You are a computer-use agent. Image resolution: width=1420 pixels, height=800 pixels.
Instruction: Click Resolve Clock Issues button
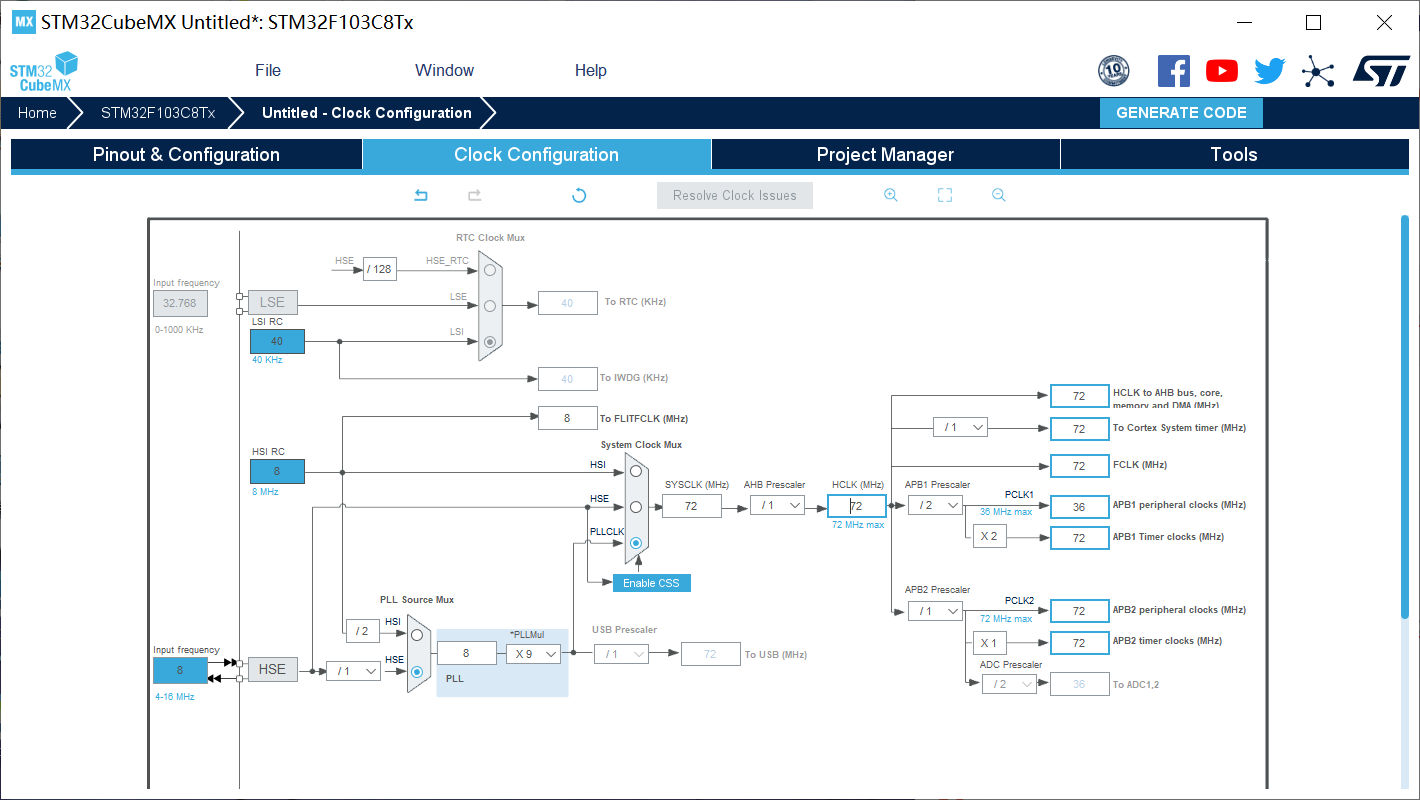pyautogui.click(x=735, y=196)
